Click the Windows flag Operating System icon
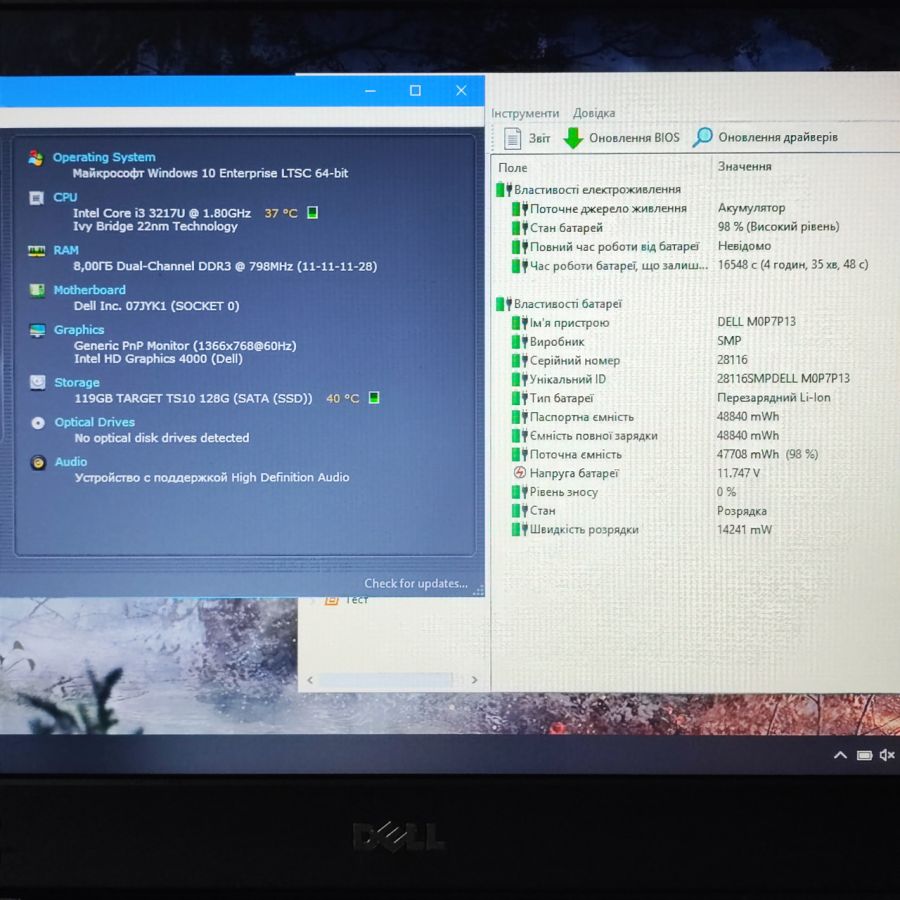Screen dimensions: 900x900 point(36,158)
